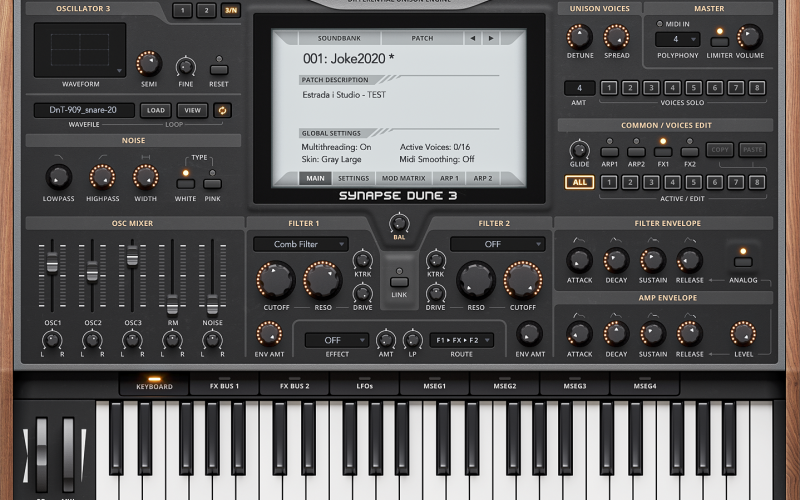Screen dimensions: 800x500
Task: Toggle the FX2 switch
Action: pos(689,152)
